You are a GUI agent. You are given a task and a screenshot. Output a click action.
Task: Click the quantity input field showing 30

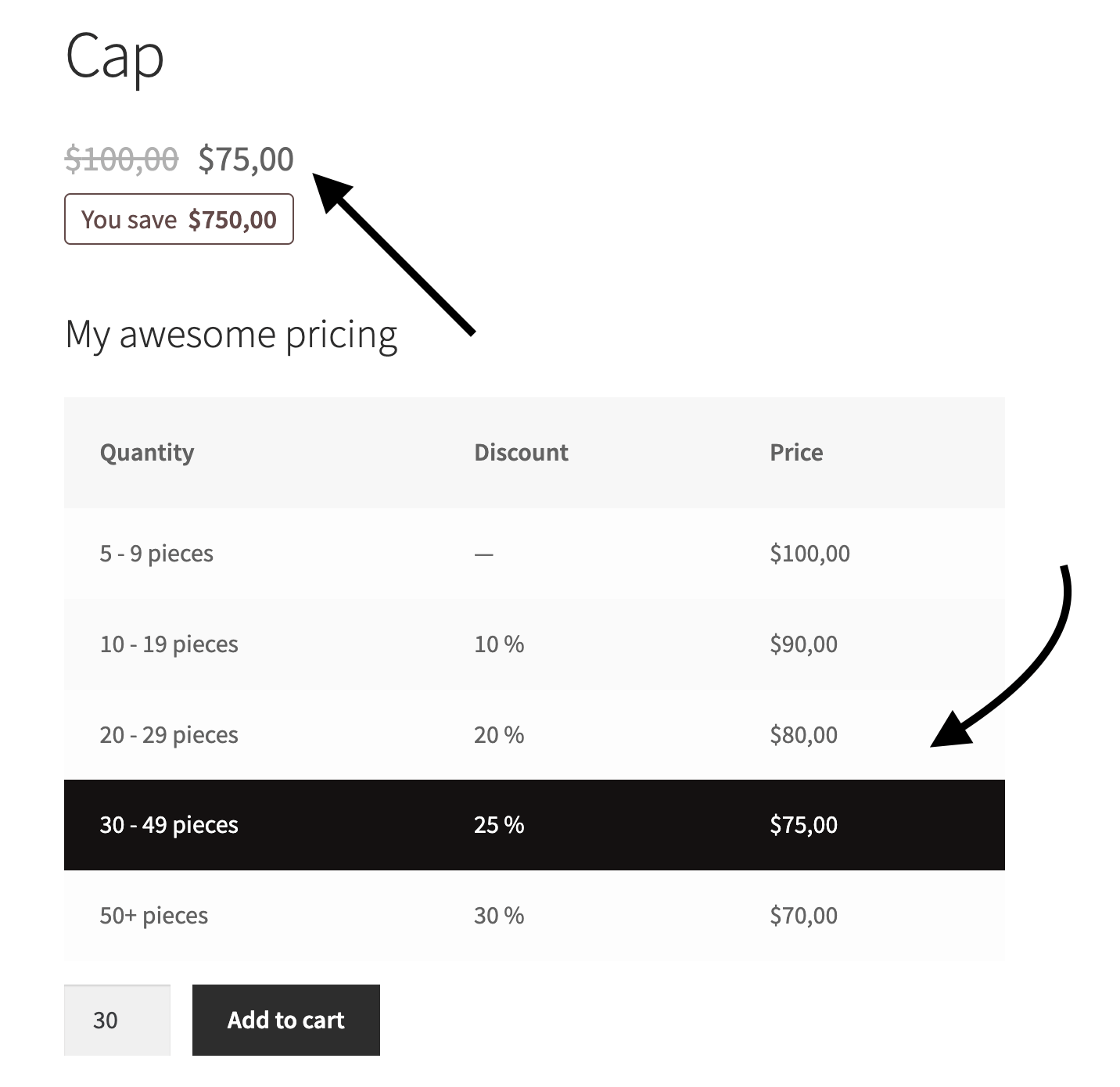117,1020
